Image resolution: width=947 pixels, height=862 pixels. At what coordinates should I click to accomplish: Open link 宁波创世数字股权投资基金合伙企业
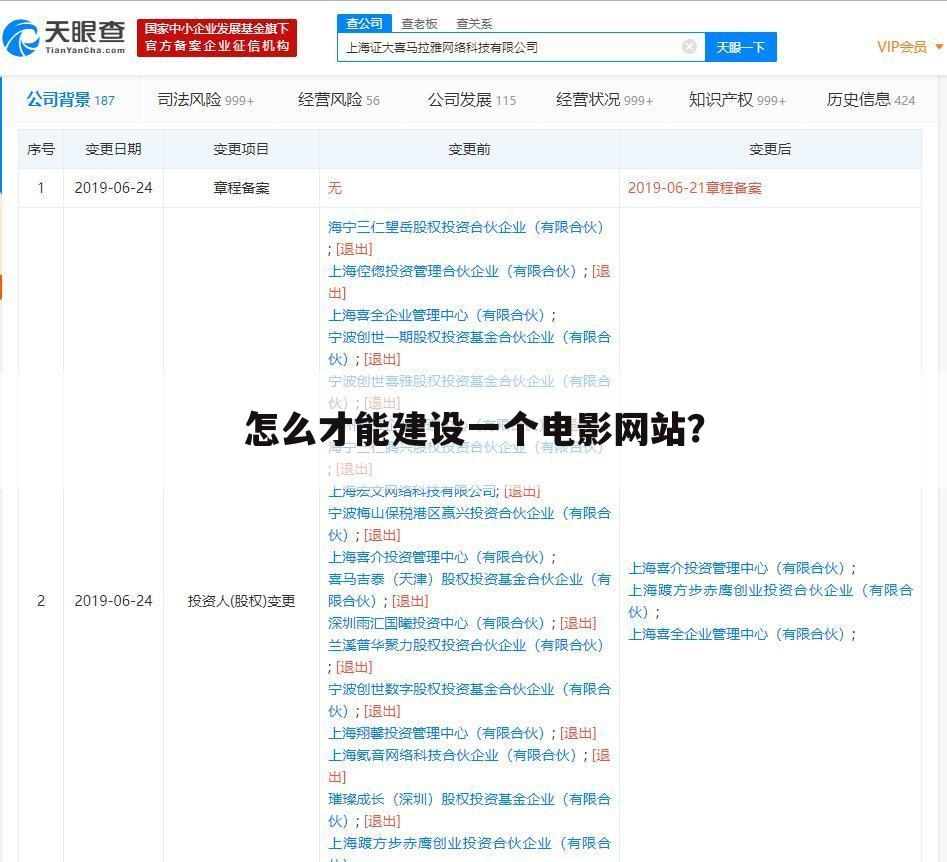[469, 700]
